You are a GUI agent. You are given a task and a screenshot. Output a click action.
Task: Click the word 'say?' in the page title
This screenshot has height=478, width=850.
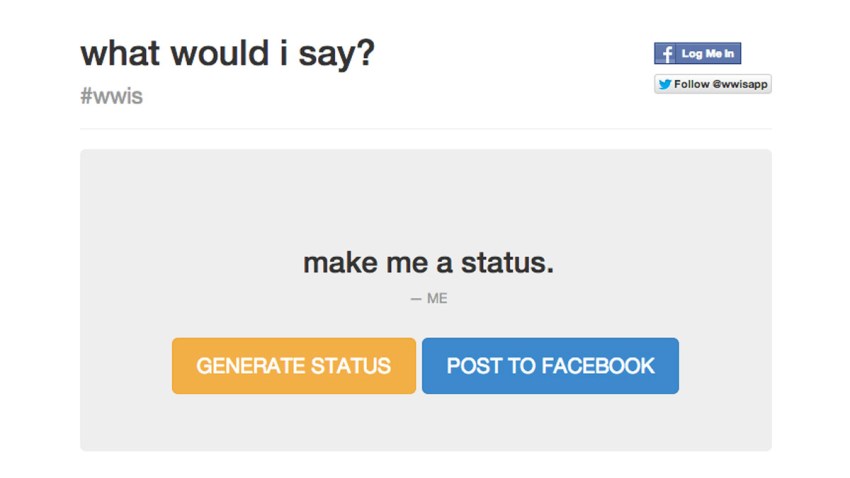(x=337, y=54)
